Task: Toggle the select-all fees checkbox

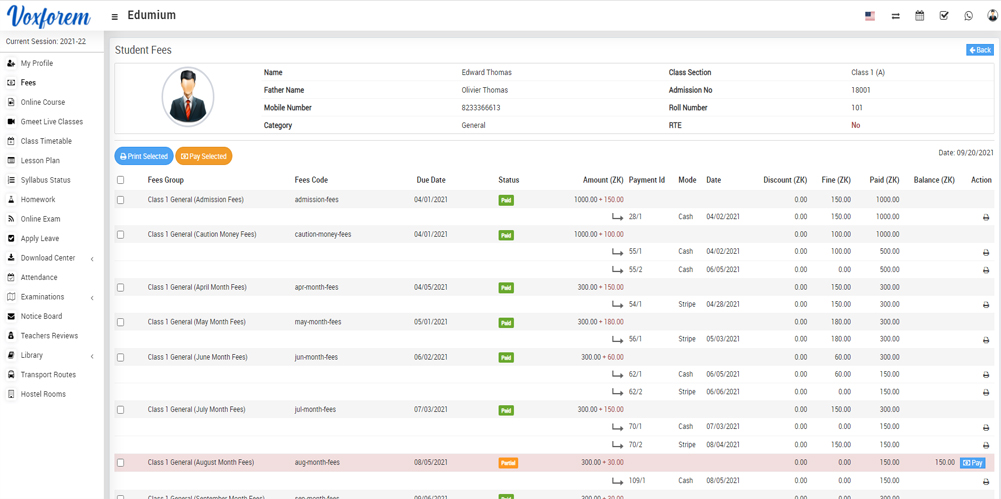Action: (121, 180)
